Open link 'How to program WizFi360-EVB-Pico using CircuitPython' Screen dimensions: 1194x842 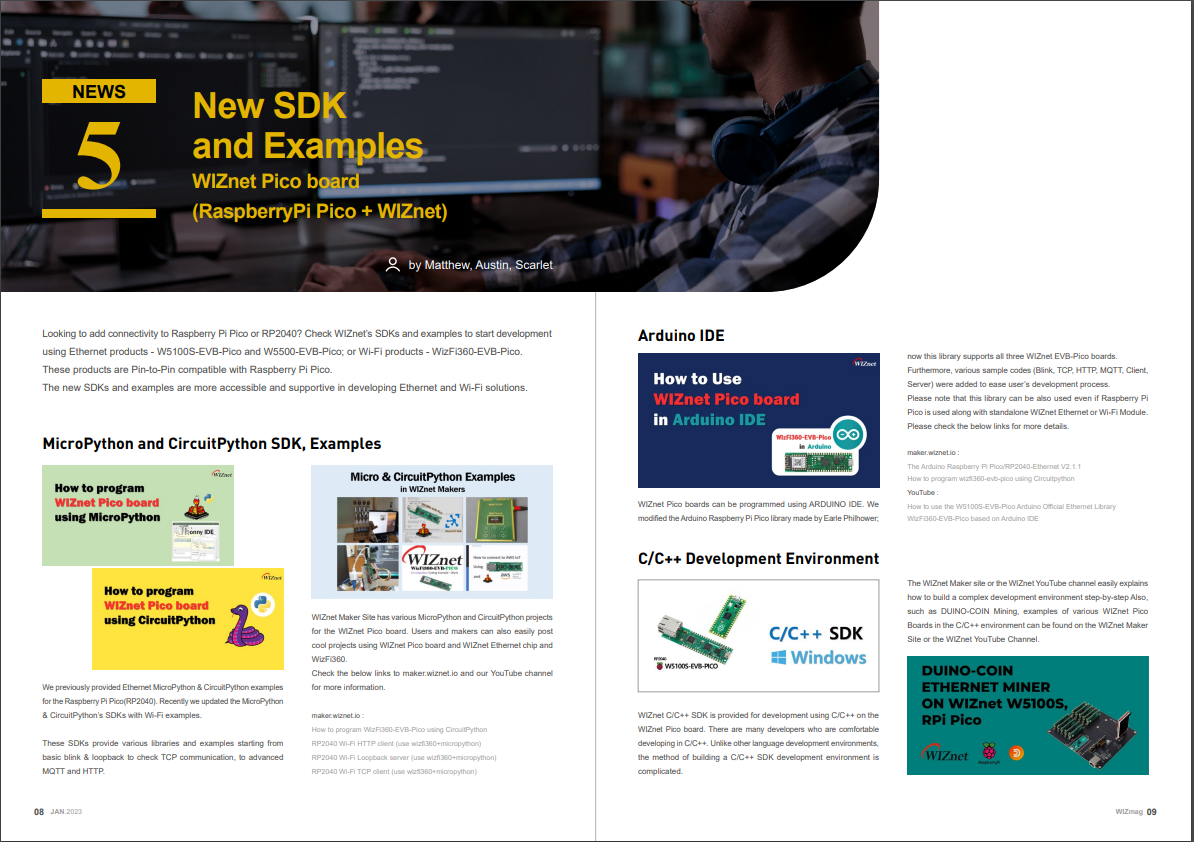click(399, 729)
